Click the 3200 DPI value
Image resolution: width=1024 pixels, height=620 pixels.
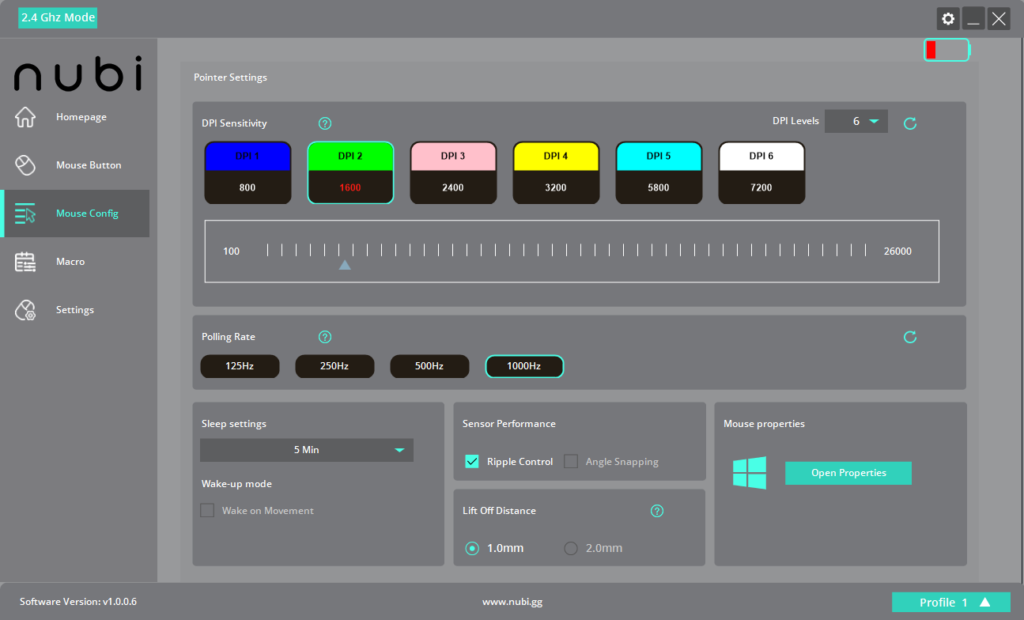point(556,188)
